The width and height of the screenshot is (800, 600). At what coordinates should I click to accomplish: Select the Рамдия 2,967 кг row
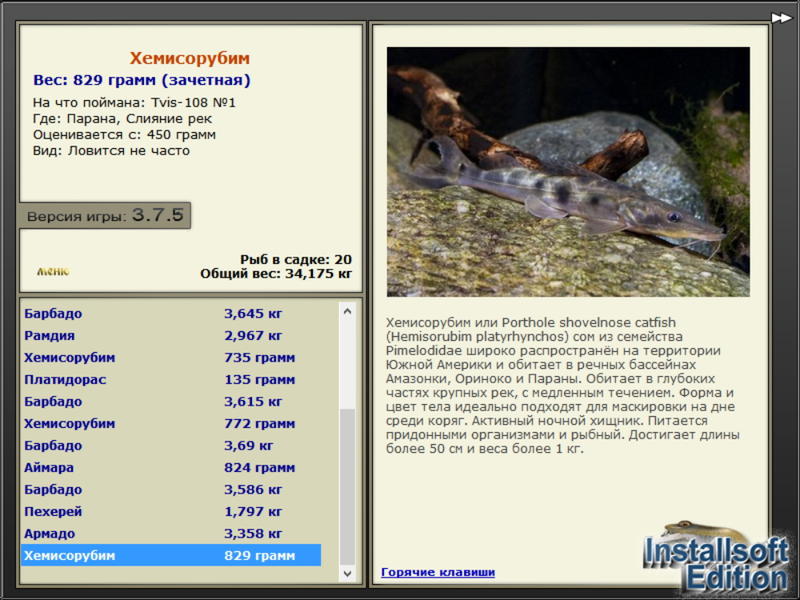171,335
